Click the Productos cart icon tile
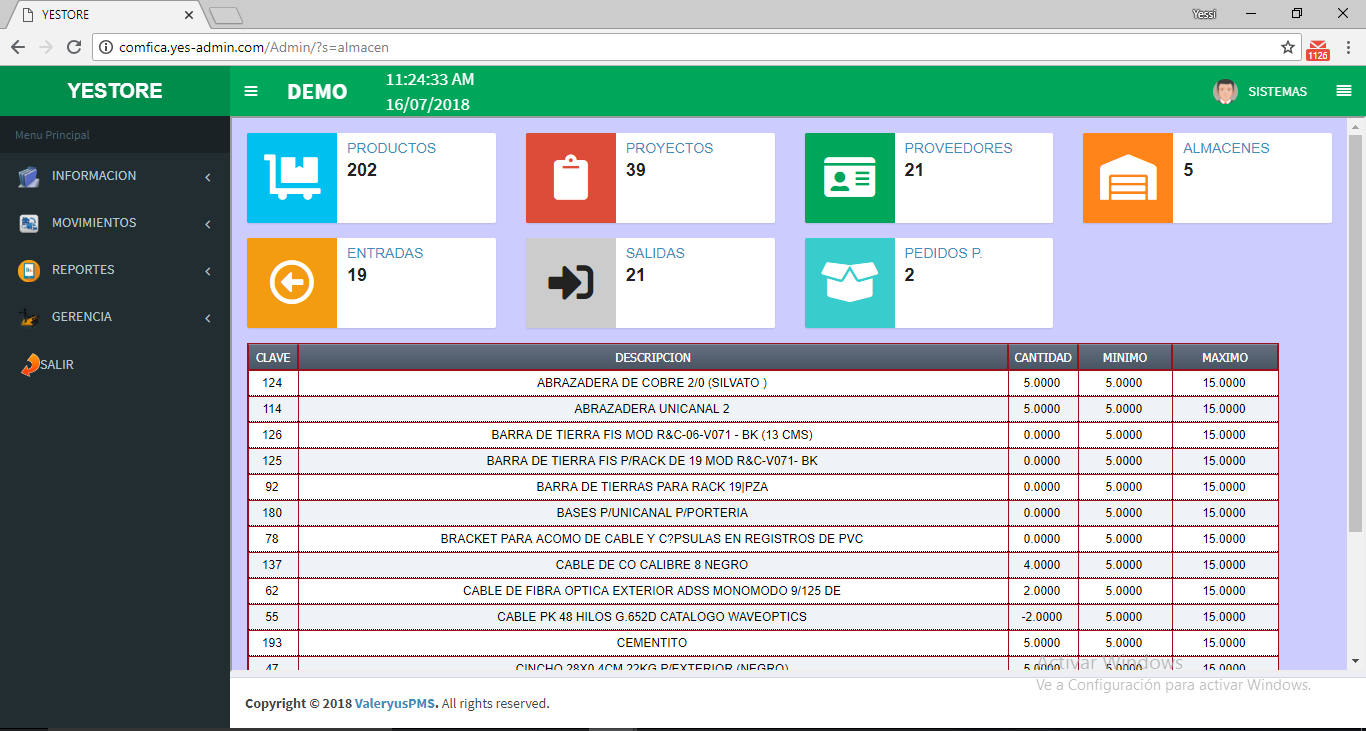The width and height of the screenshot is (1366, 731). pyautogui.click(x=292, y=178)
